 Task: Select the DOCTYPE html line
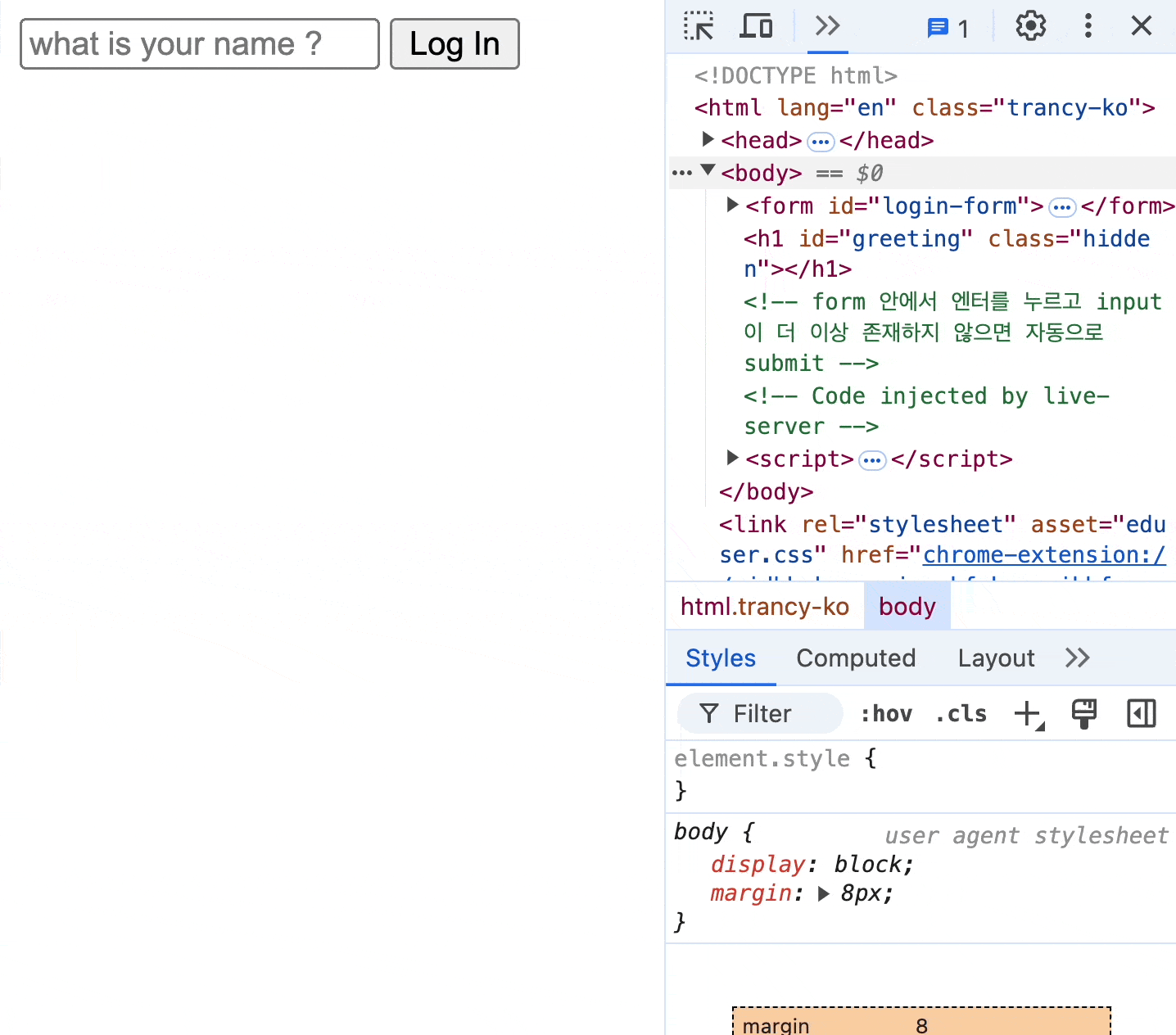pyautogui.click(x=796, y=76)
